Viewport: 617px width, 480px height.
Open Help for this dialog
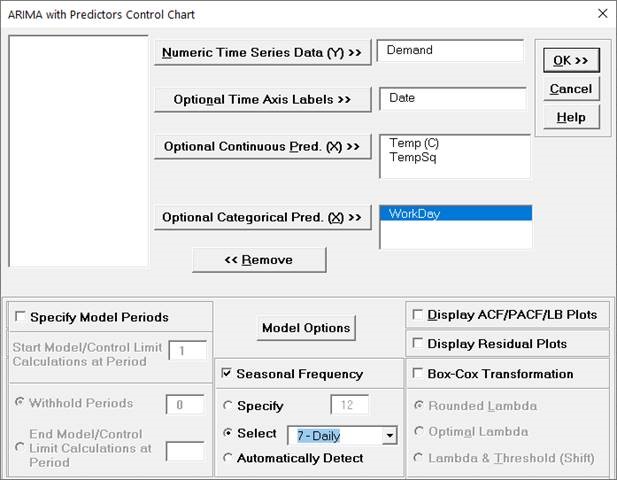[570, 117]
